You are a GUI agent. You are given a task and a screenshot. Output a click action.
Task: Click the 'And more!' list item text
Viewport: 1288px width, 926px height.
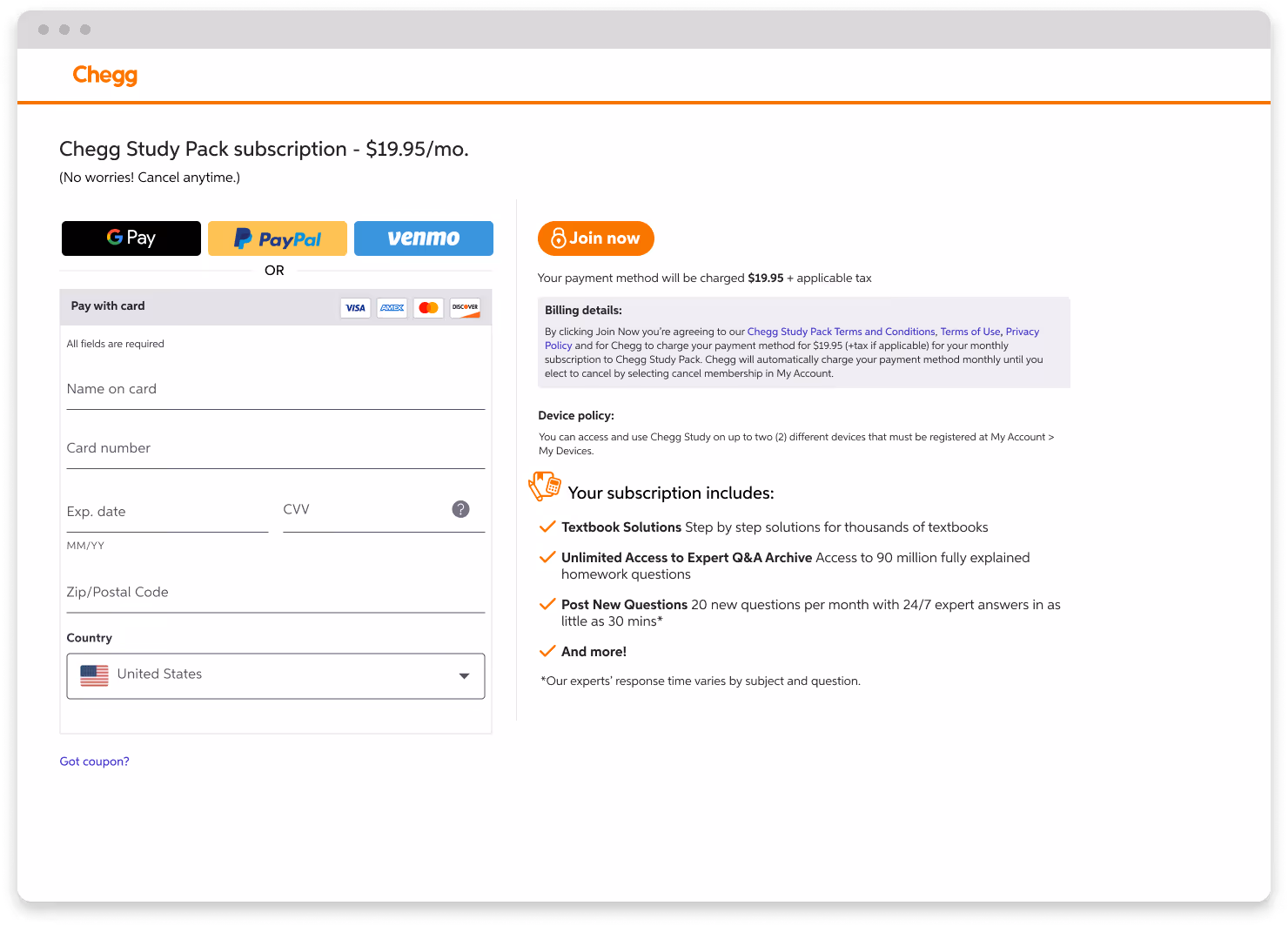pos(594,652)
